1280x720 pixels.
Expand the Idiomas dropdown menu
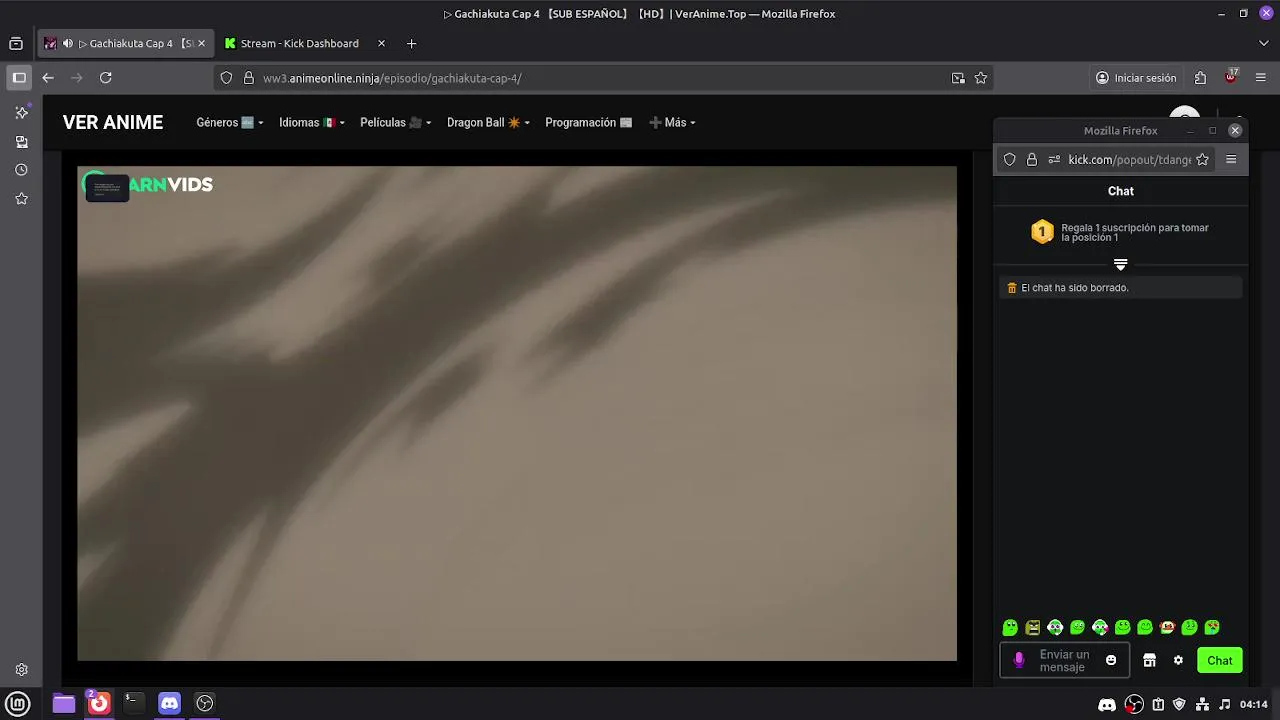312,122
